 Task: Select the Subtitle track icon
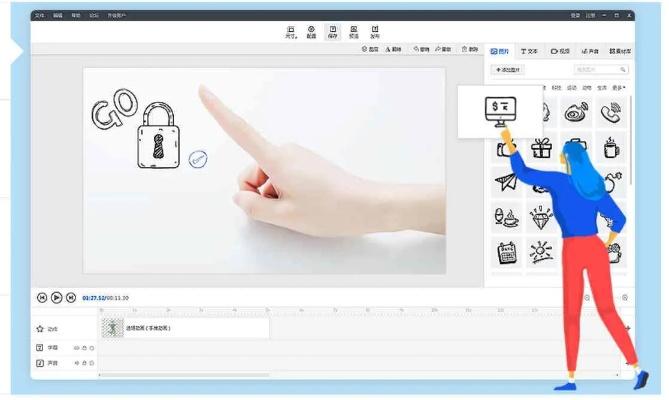click(x=40, y=348)
